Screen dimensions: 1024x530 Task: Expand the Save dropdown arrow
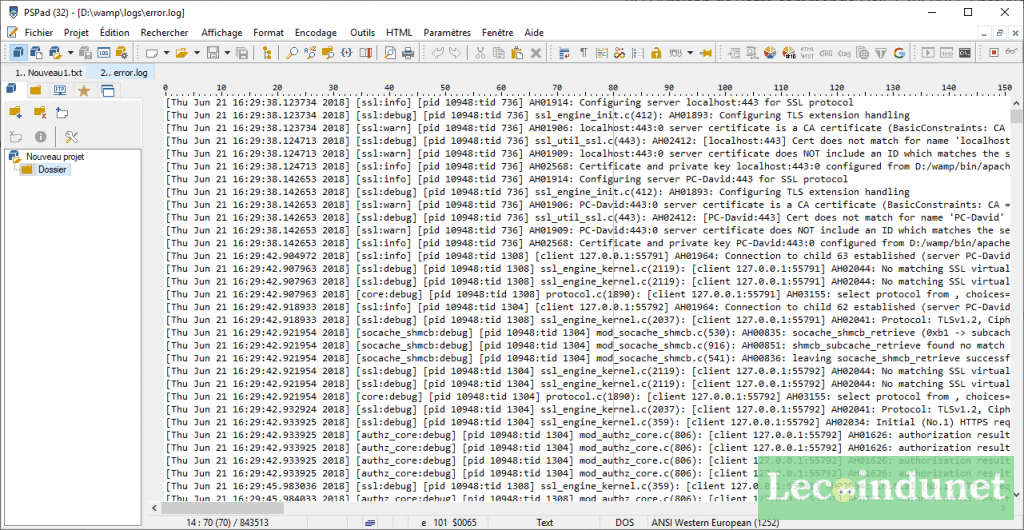click(227, 53)
